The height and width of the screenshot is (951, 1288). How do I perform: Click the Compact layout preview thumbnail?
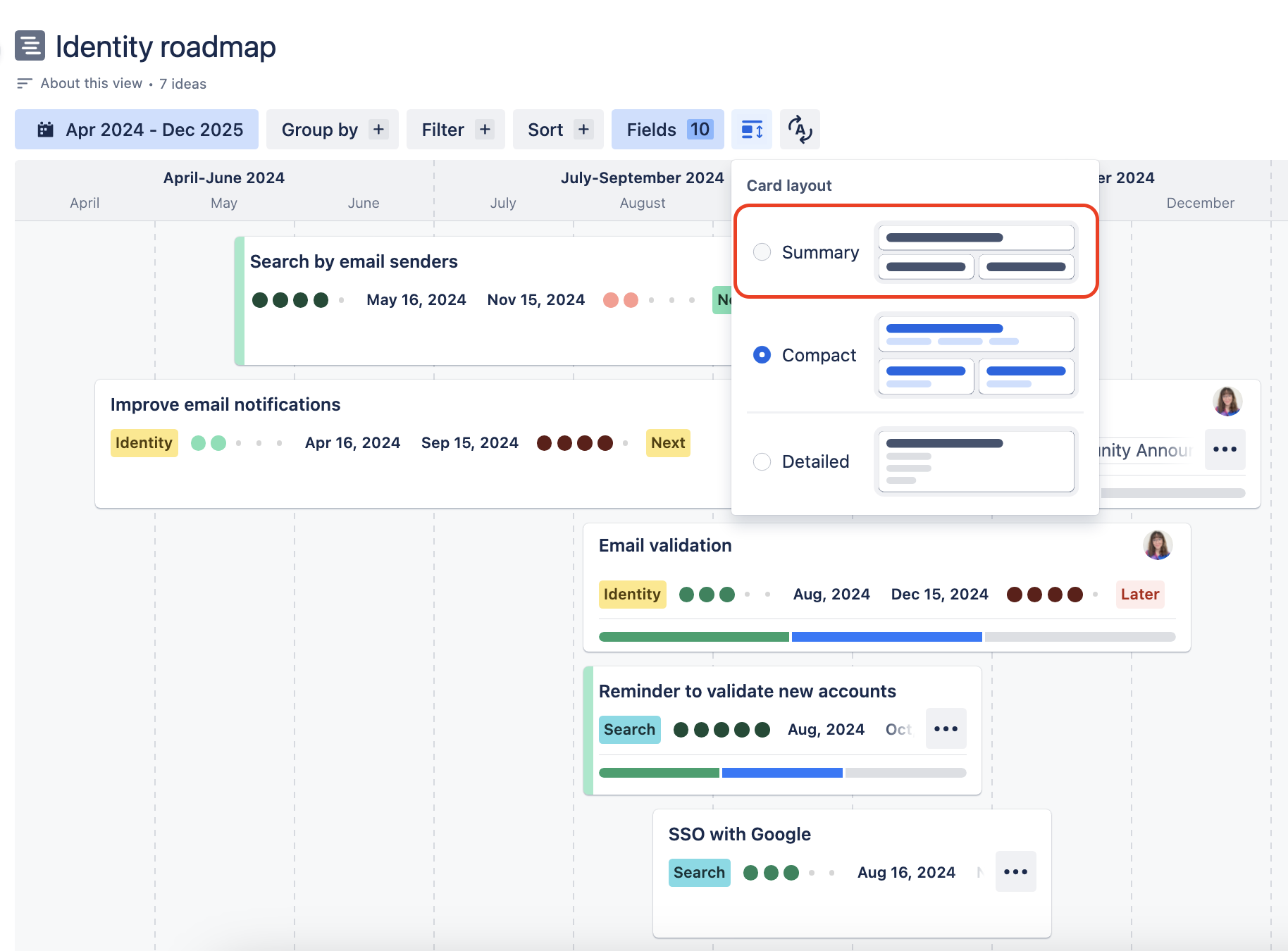point(976,355)
